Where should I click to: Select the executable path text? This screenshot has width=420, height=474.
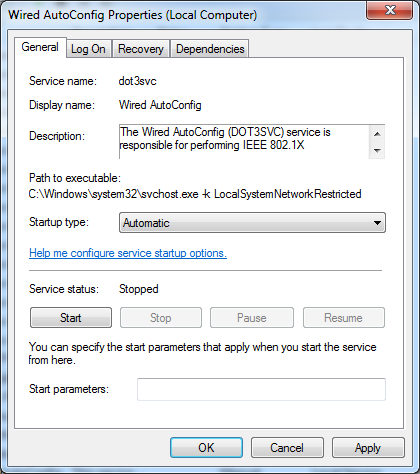click(x=195, y=194)
